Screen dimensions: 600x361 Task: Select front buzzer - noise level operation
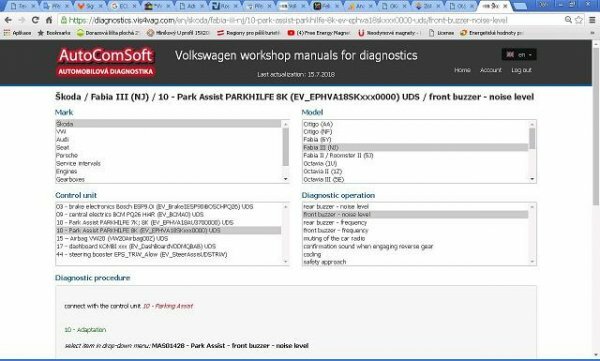pyautogui.click(x=415, y=214)
